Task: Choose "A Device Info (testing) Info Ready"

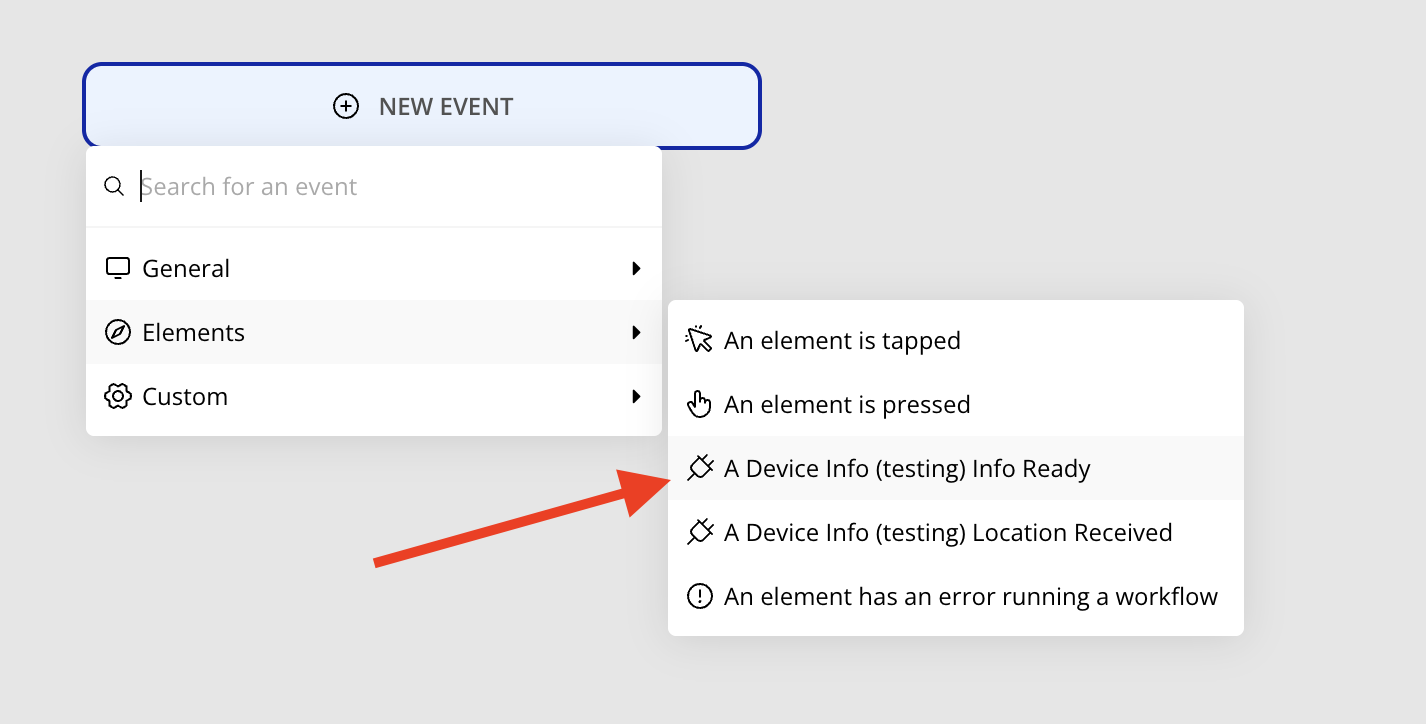Action: point(907,468)
